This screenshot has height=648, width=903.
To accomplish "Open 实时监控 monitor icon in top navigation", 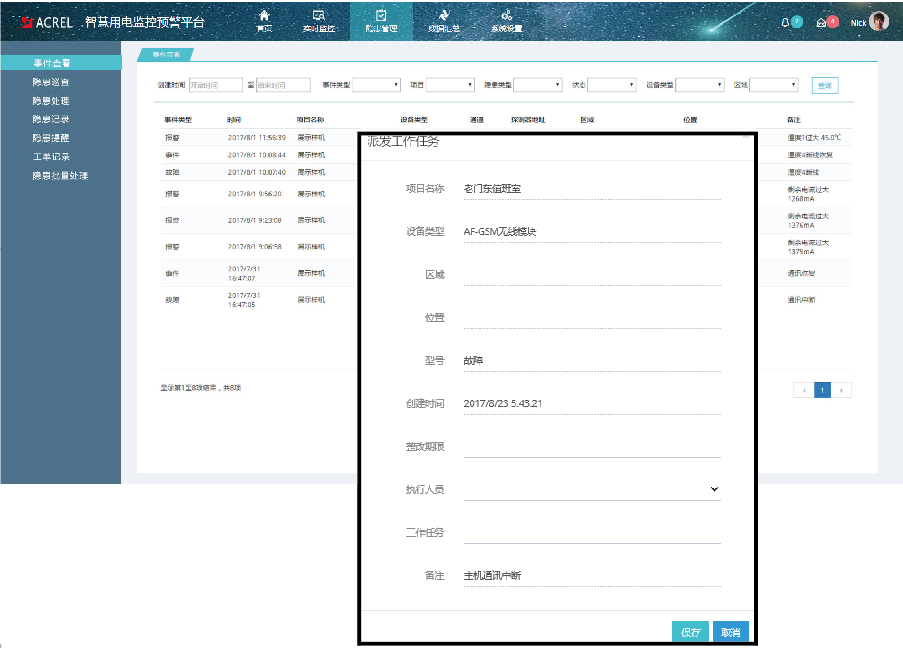I will coord(318,21).
